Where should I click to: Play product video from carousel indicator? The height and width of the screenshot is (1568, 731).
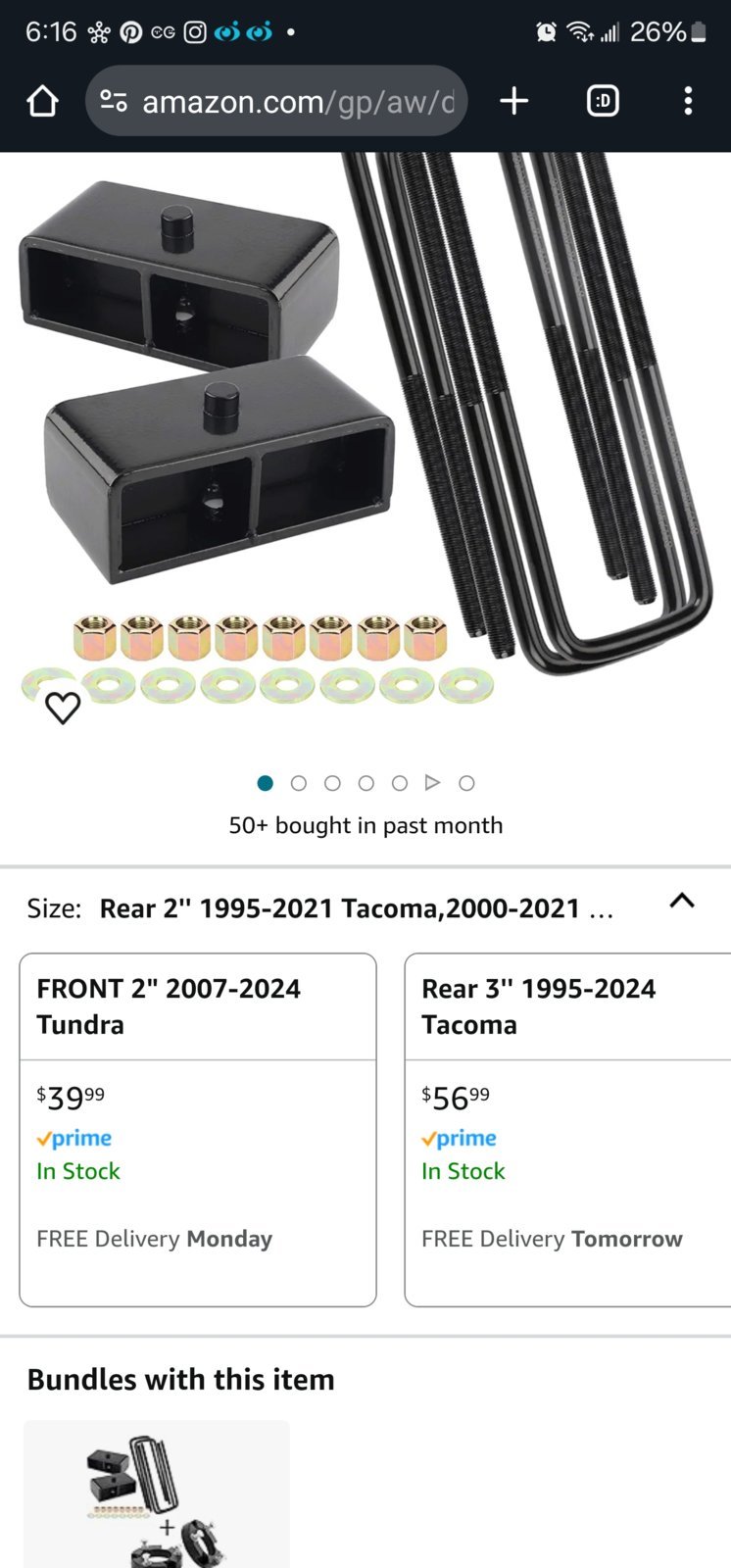pyautogui.click(x=432, y=782)
